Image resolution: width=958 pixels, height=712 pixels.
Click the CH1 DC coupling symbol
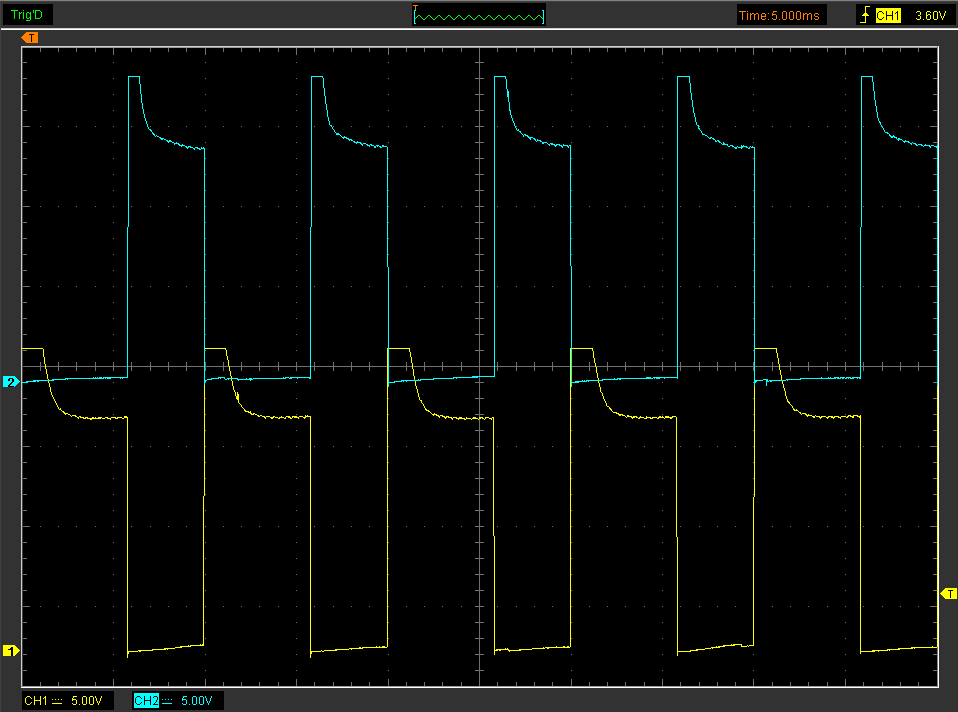(x=58, y=701)
